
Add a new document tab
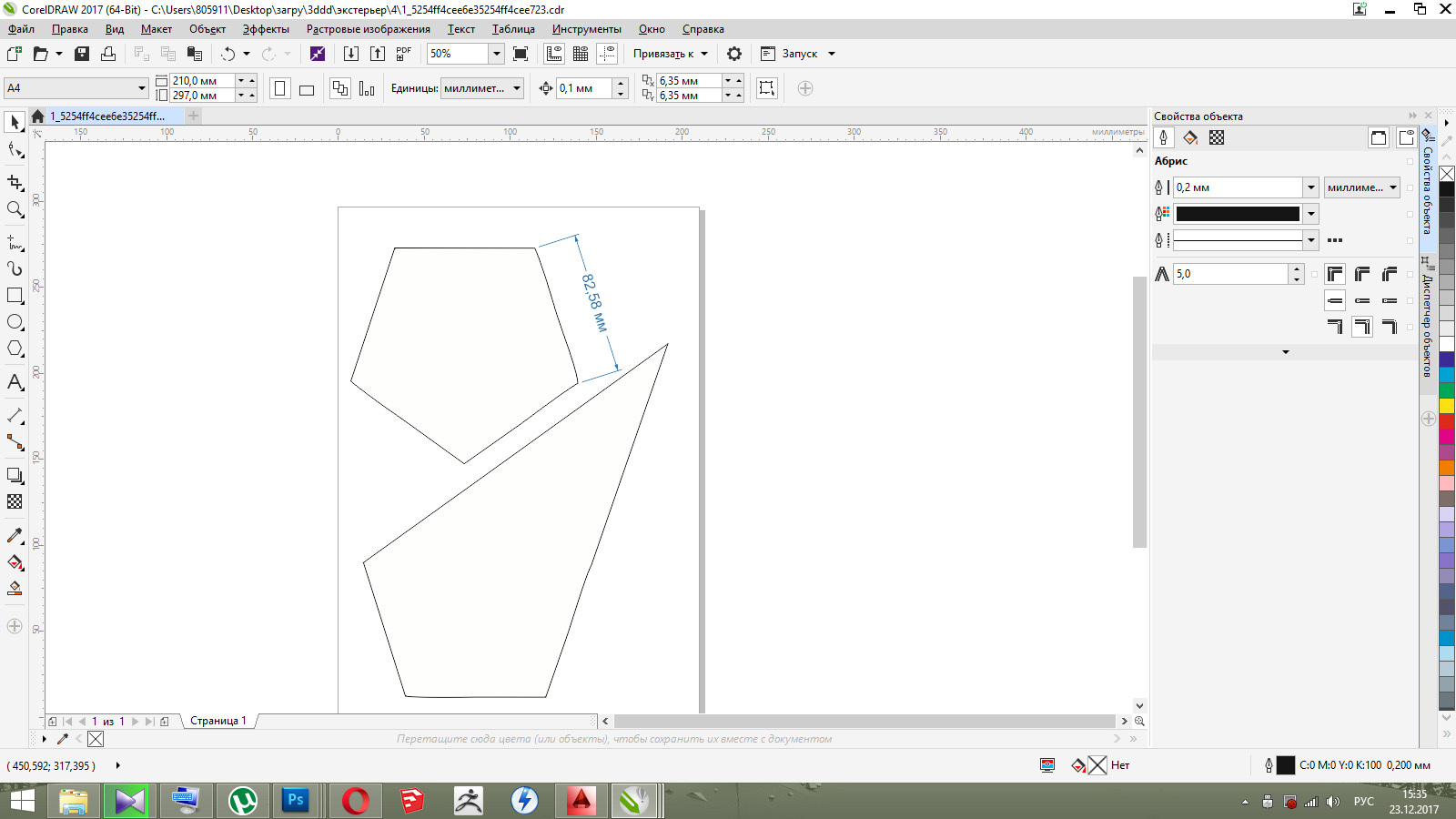tap(193, 116)
